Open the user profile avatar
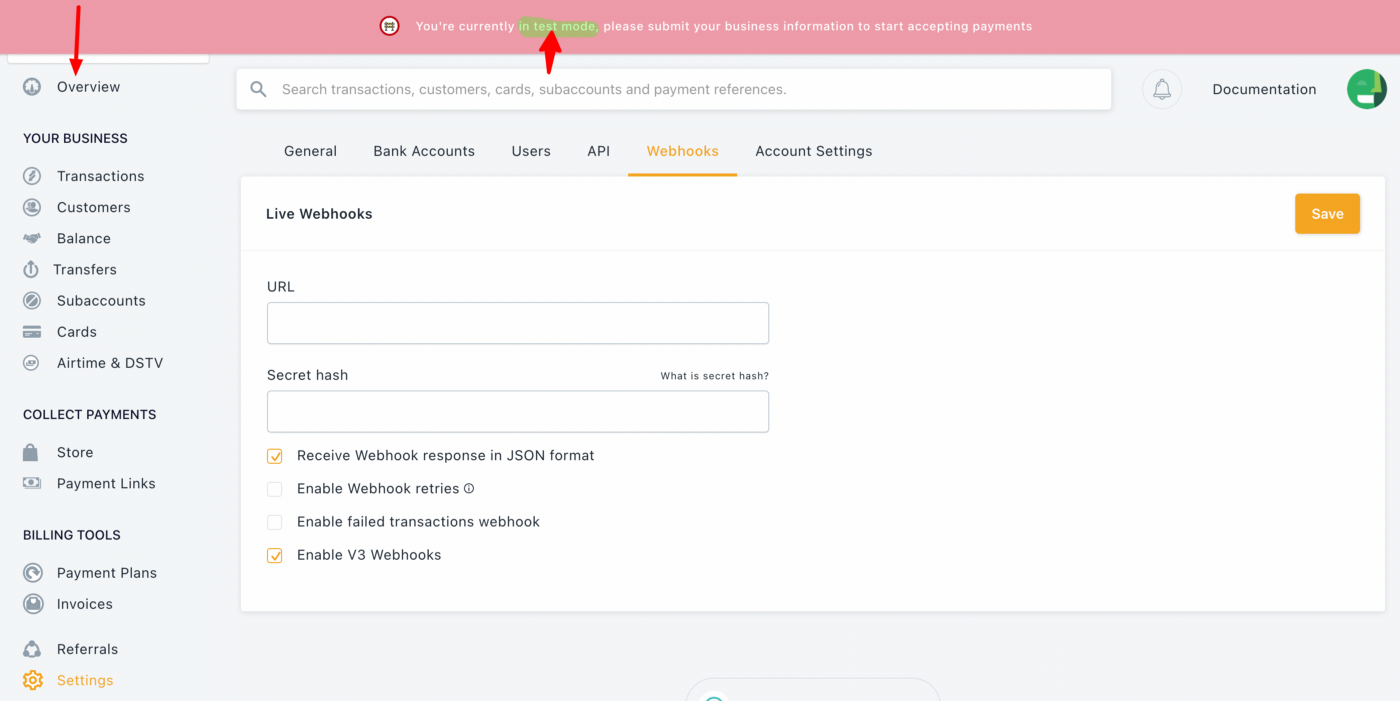Viewport: 1400px width, 701px height. pos(1366,89)
